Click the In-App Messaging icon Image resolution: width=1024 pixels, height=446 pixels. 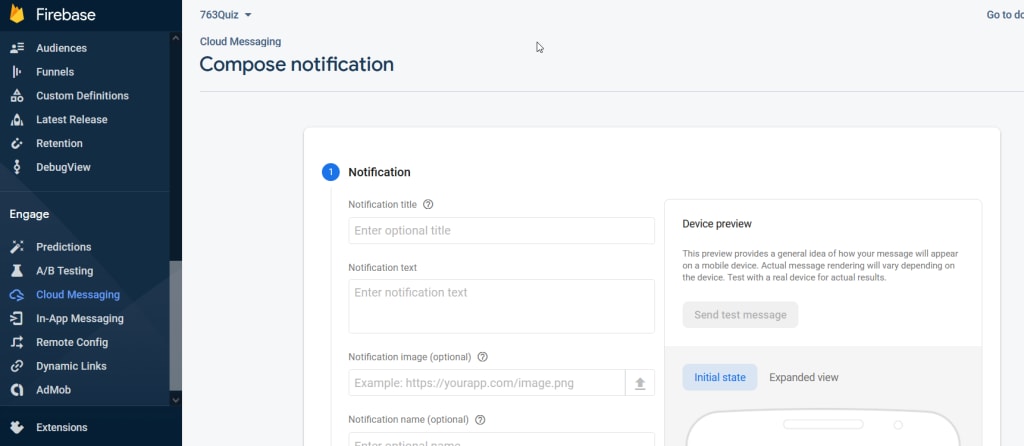(x=17, y=318)
